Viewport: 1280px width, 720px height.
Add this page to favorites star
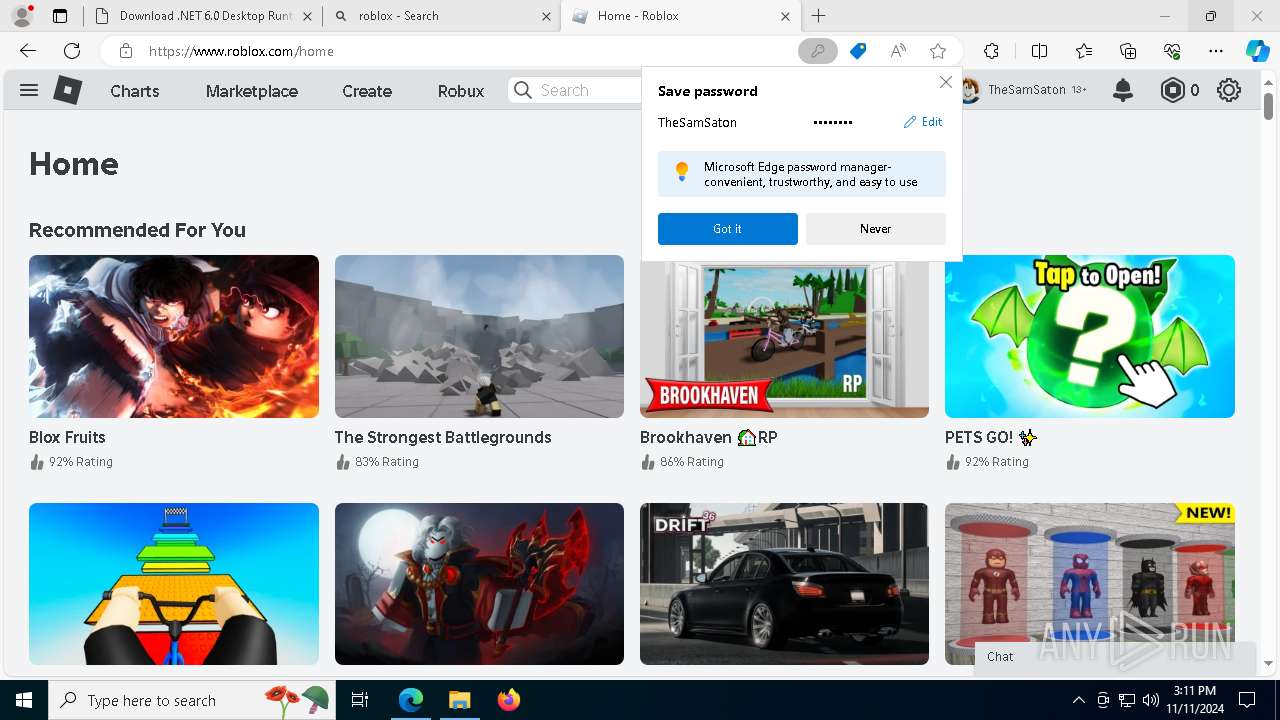coord(938,51)
